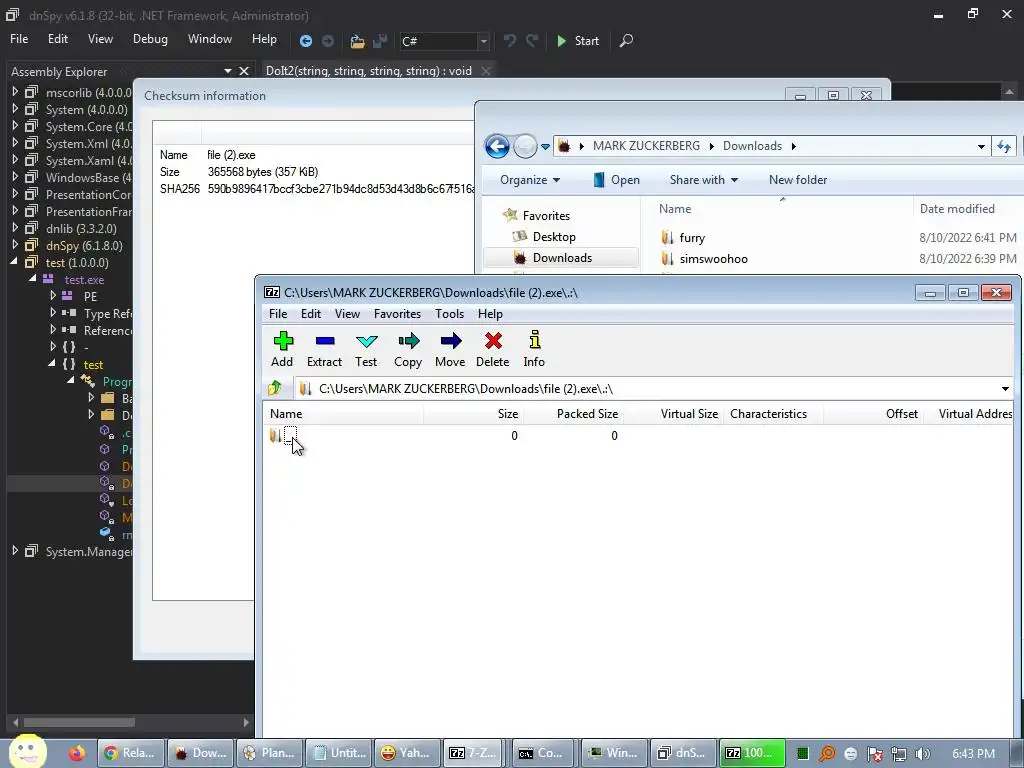Navigate forward in dnSpy toolbar
This screenshot has height=768, width=1024.
pyautogui.click(x=328, y=41)
